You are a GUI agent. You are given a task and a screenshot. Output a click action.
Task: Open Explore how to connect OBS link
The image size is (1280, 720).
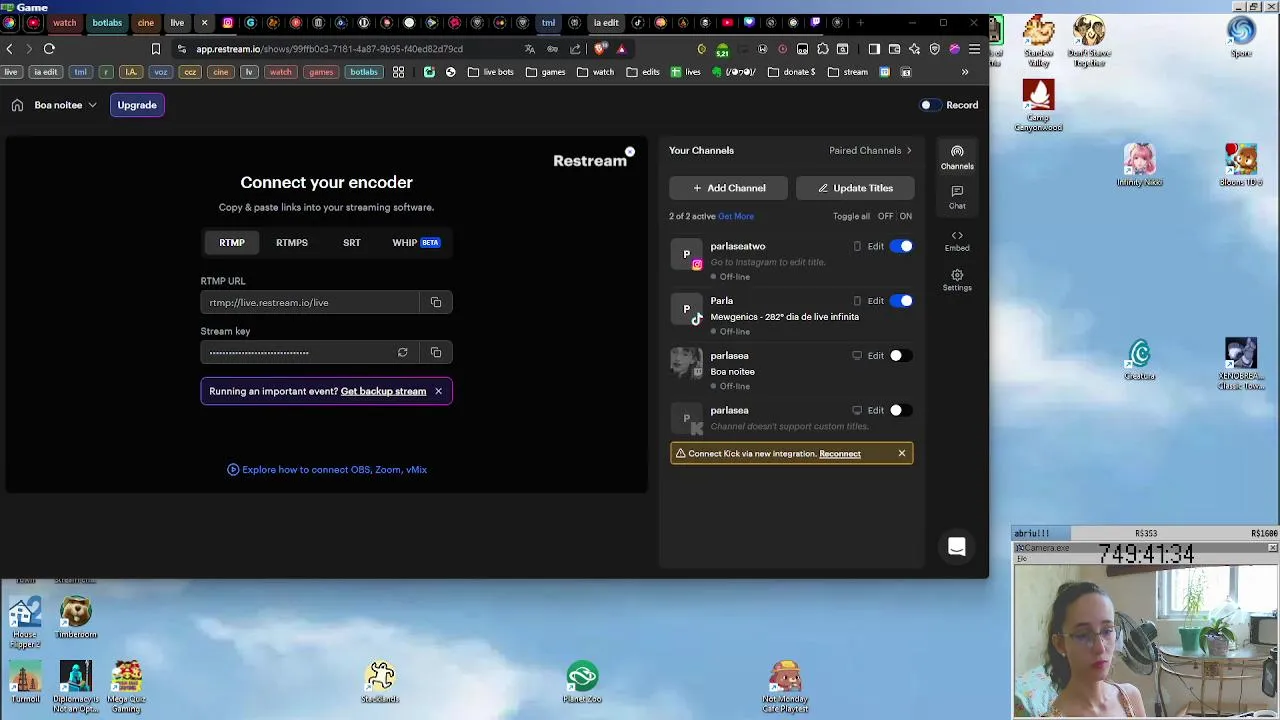click(x=327, y=469)
